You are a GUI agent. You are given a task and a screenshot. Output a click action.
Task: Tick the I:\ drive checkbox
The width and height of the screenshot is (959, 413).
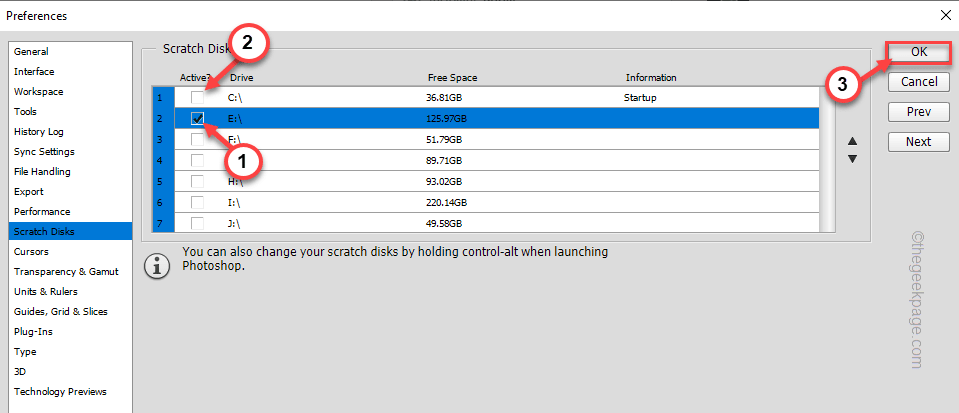coord(198,201)
